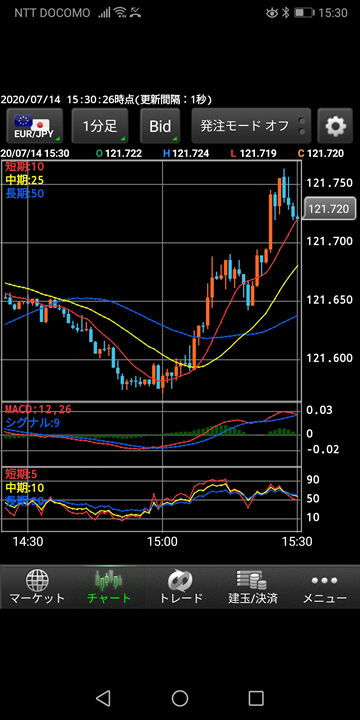Tap the Chart candlestick icon

tap(109, 580)
